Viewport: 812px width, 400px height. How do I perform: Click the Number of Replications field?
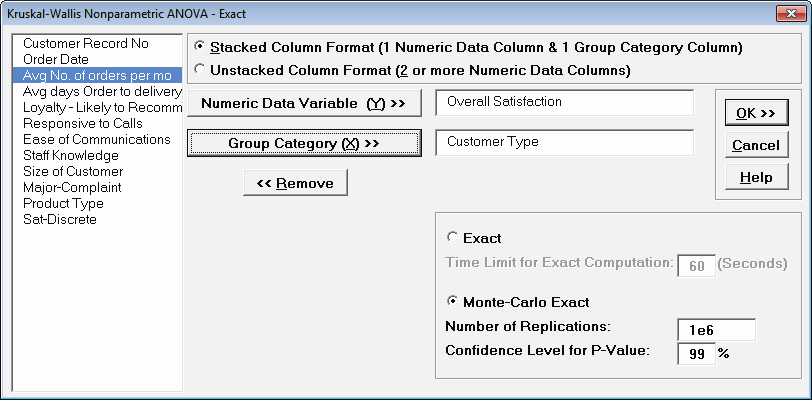tap(715, 329)
